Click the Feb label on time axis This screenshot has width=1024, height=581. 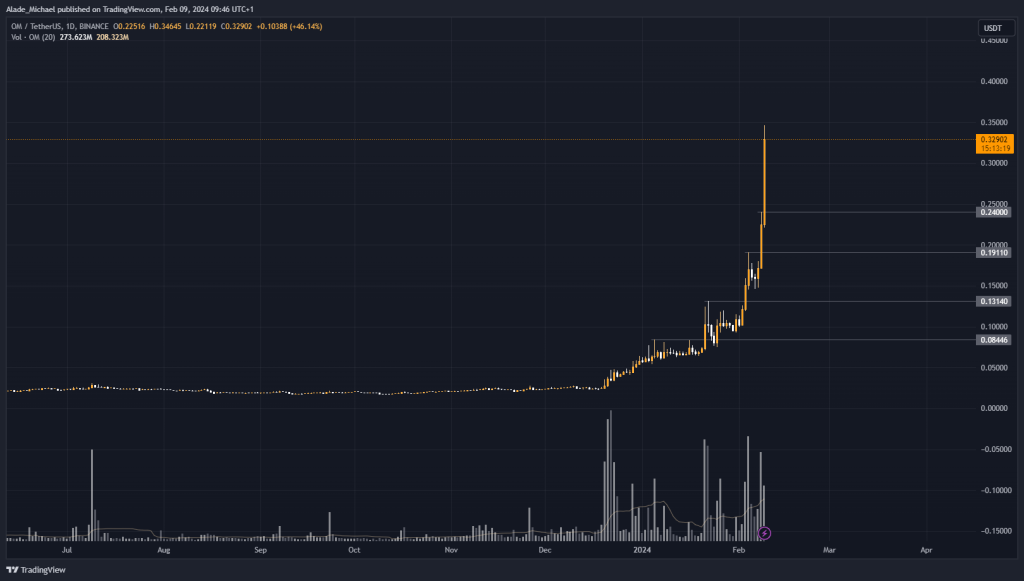coord(739,550)
